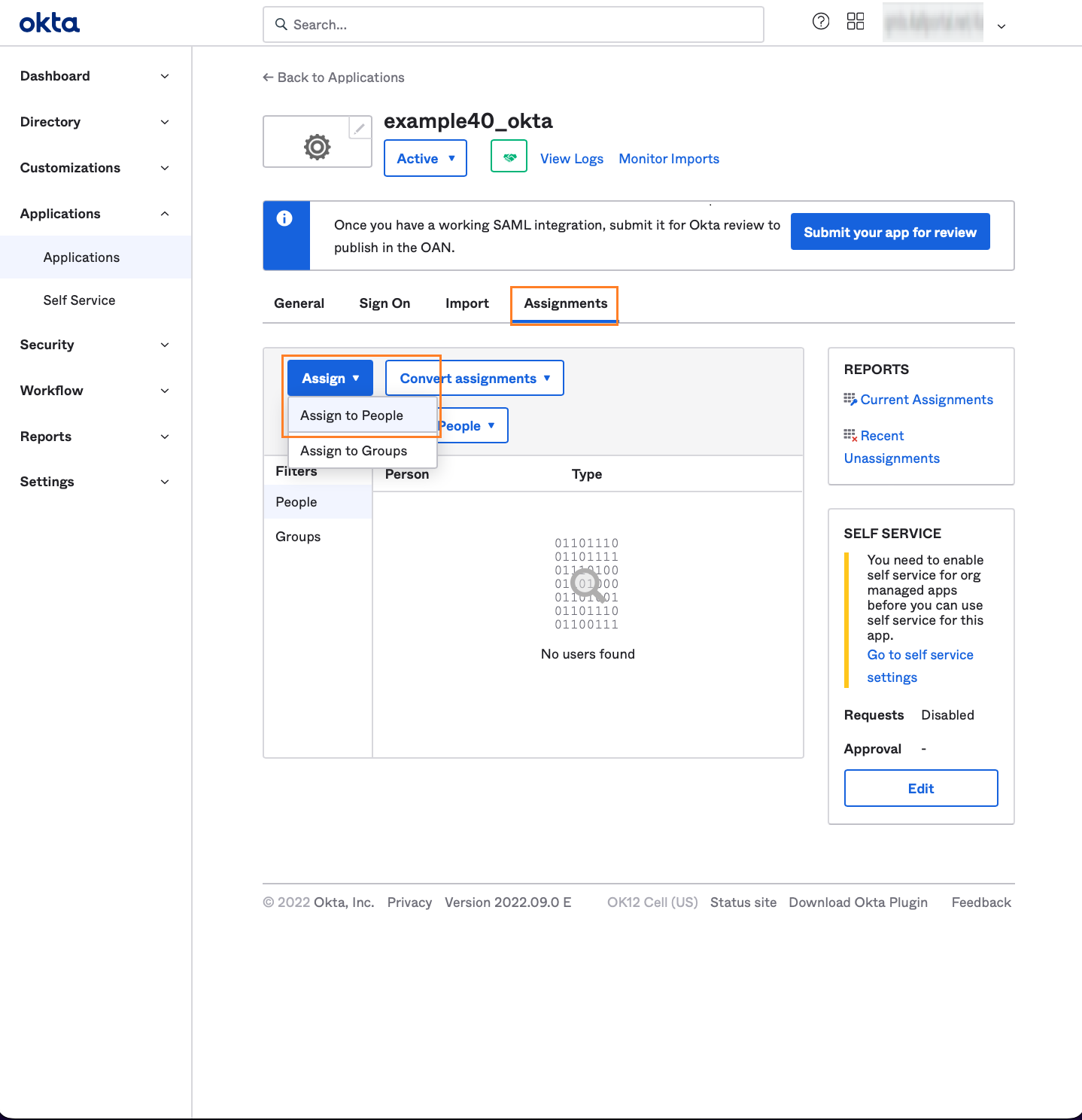Click the back arrow icon
This screenshot has height=1120, width=1082.
[x=268, y=77]
